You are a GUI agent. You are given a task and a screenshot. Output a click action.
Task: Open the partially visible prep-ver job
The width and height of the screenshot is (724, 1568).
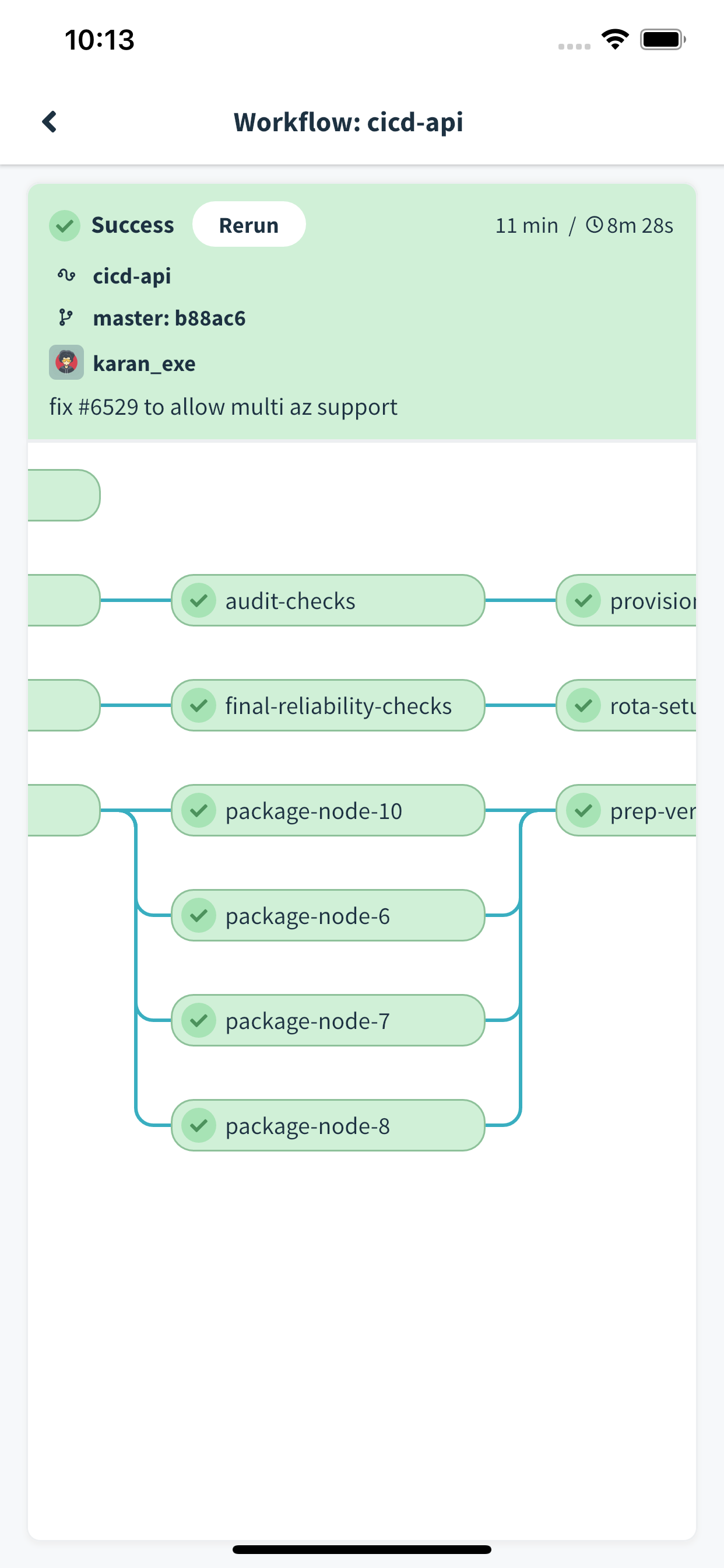point(627,811)
